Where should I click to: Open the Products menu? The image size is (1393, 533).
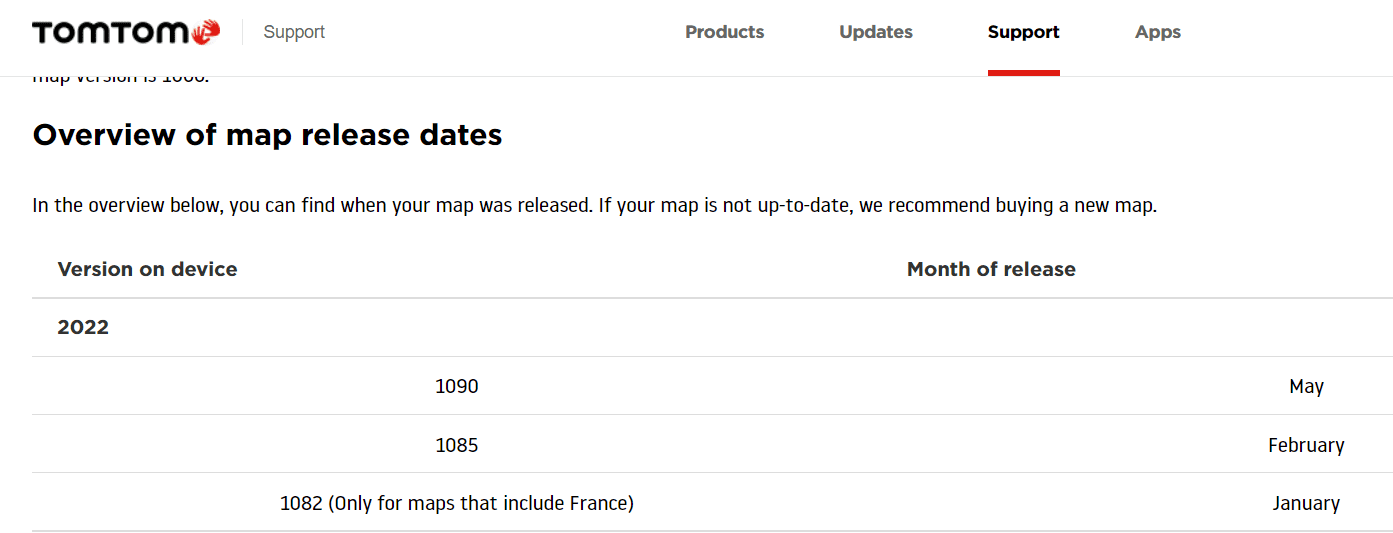[x=724, y=32]
